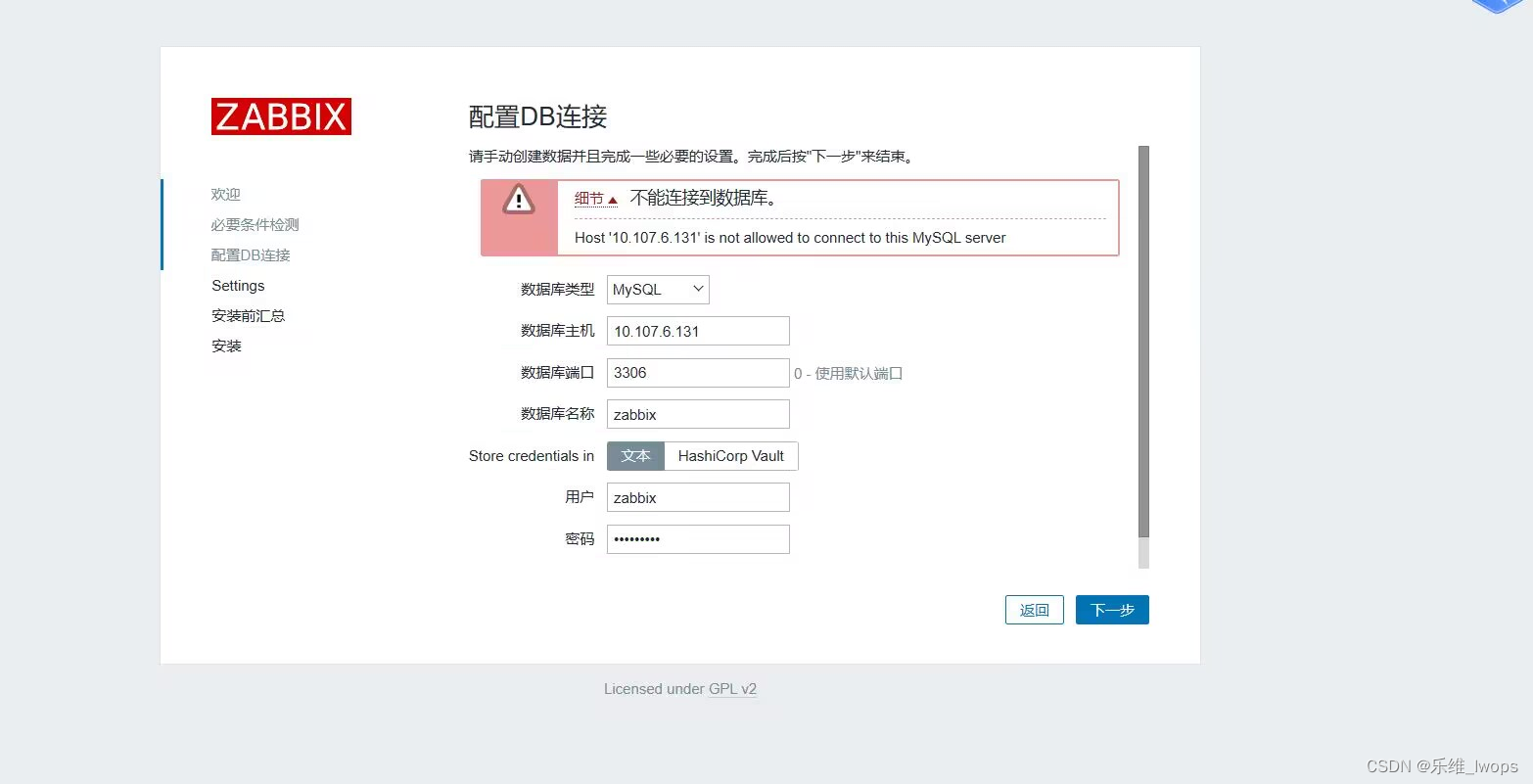Select 必要条件检测 step in sidebar
This screenshot has height=784, width=1533.
(x=255, y=225)
